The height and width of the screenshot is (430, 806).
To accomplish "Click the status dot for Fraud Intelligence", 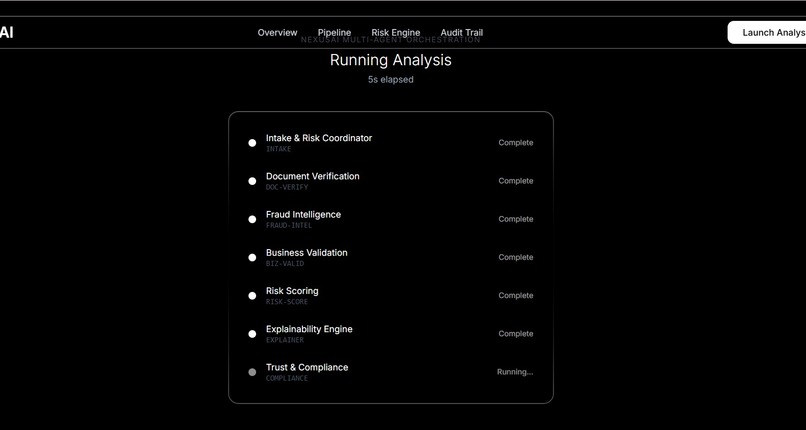I will tap(252, 219).
